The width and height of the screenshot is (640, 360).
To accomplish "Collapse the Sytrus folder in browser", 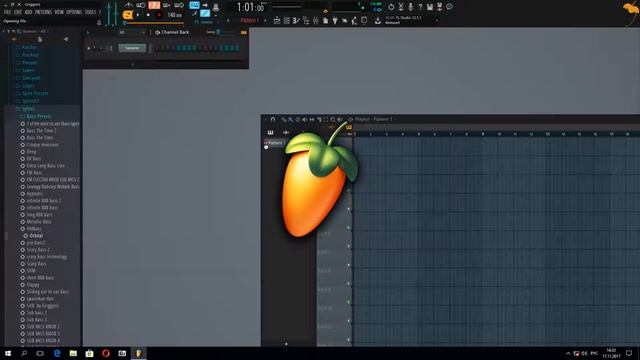I will pos(24,109).
